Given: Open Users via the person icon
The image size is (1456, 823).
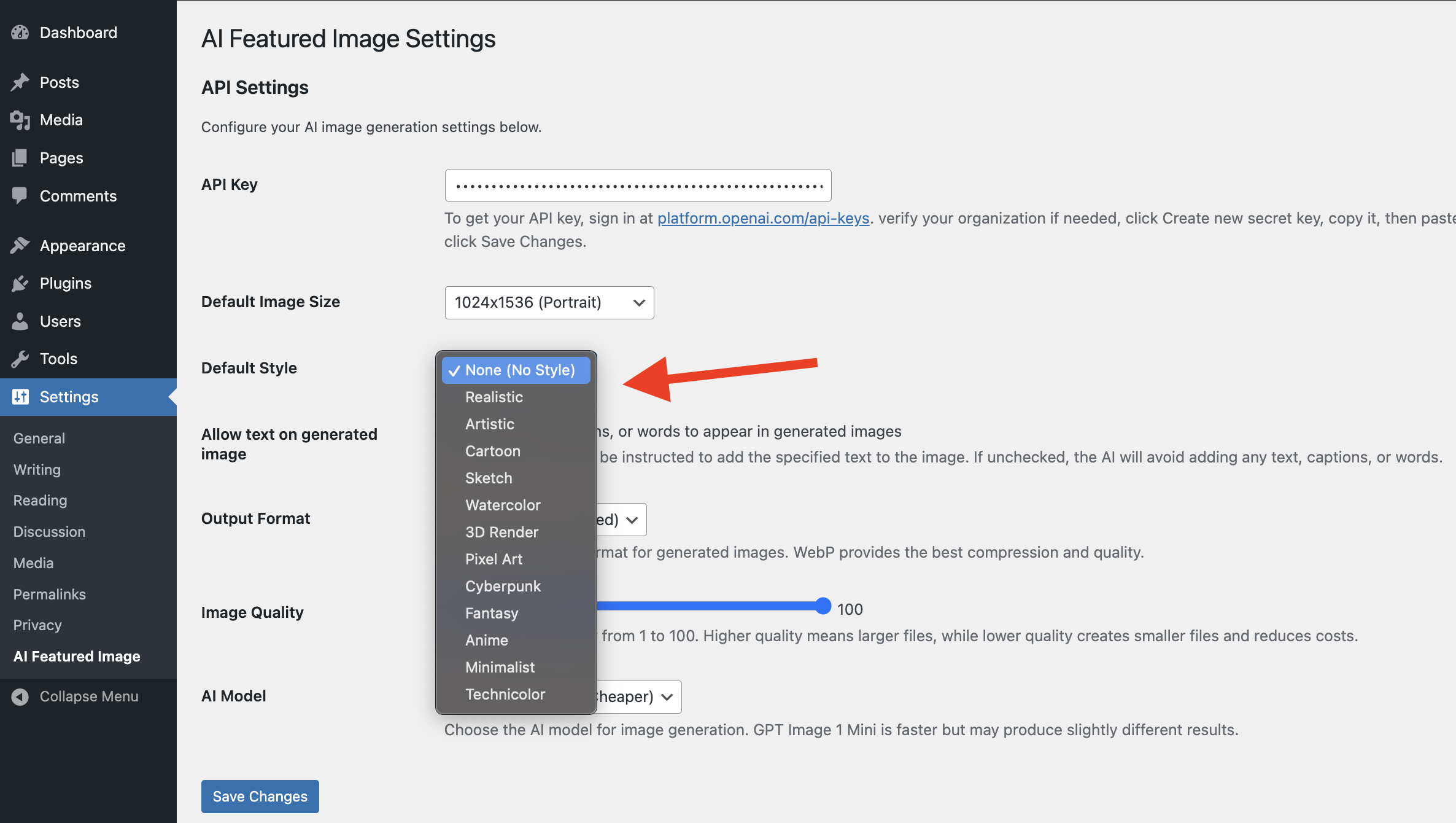Looking at the screenshot, I should click(20, 321).
